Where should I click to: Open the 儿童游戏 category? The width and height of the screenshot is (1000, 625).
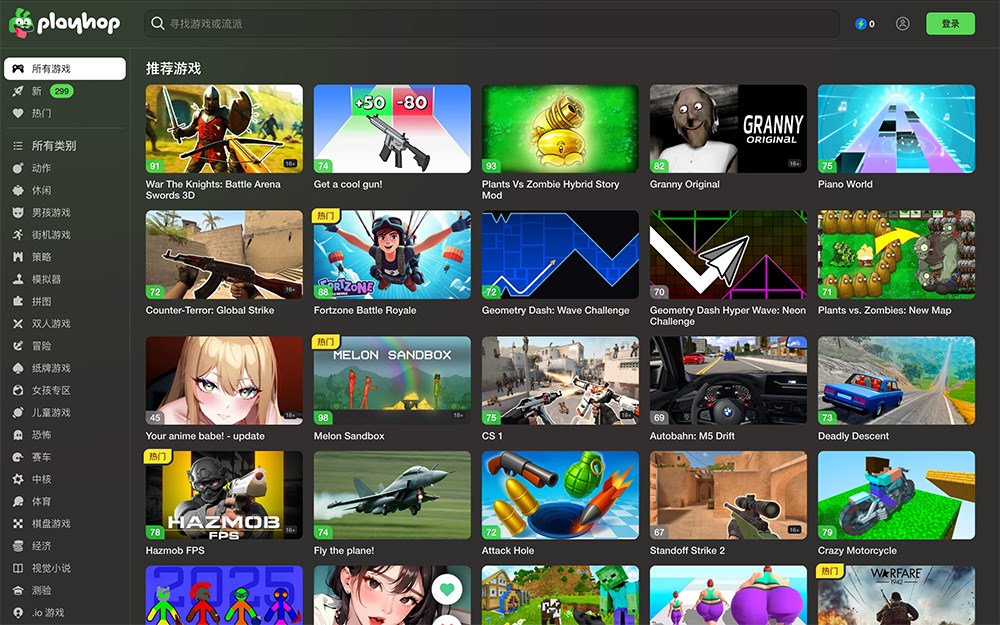(x=51, y=413)
